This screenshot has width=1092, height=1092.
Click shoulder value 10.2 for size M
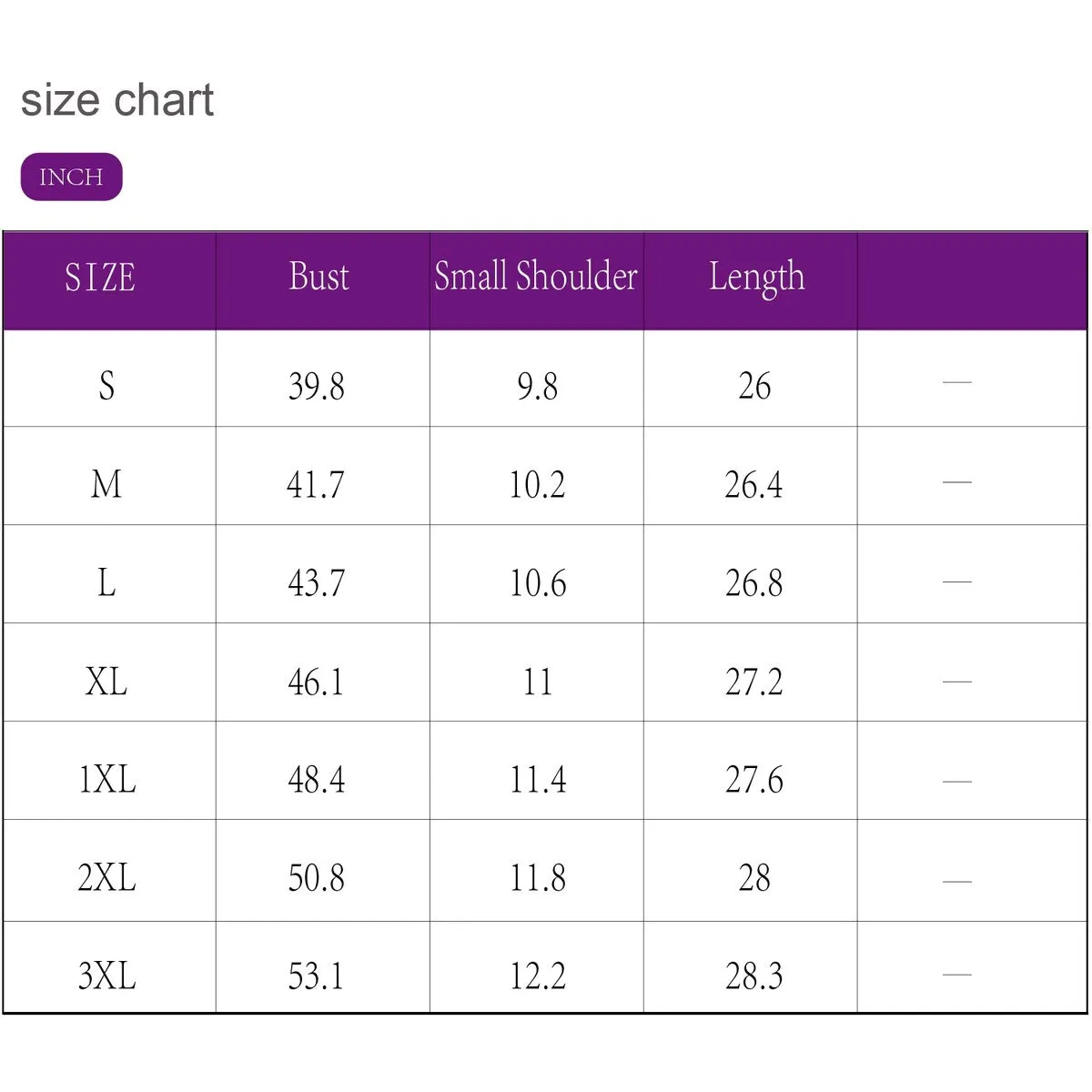[x=537, y=485]
